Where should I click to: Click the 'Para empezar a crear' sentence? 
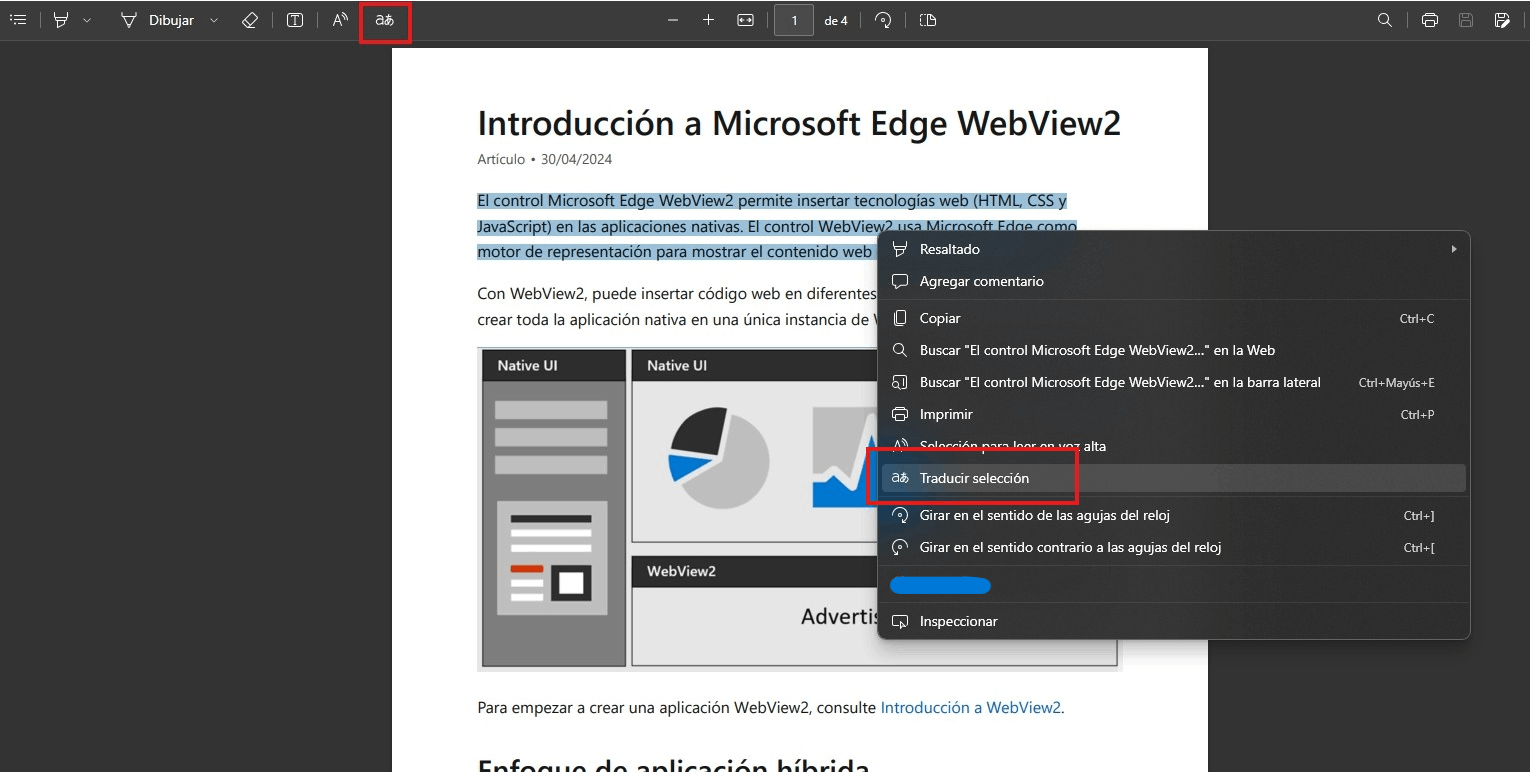tap(770, 707)
